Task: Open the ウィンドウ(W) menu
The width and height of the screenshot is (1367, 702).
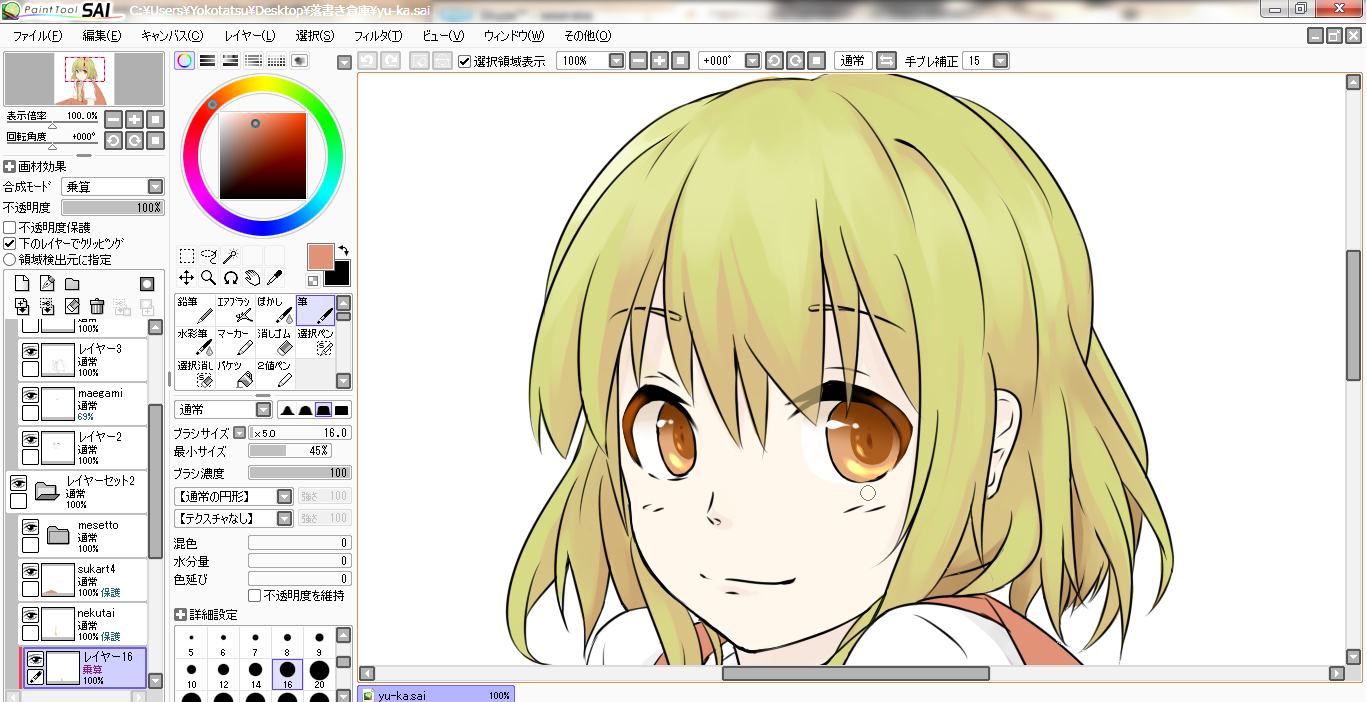Action: [514, 36]
